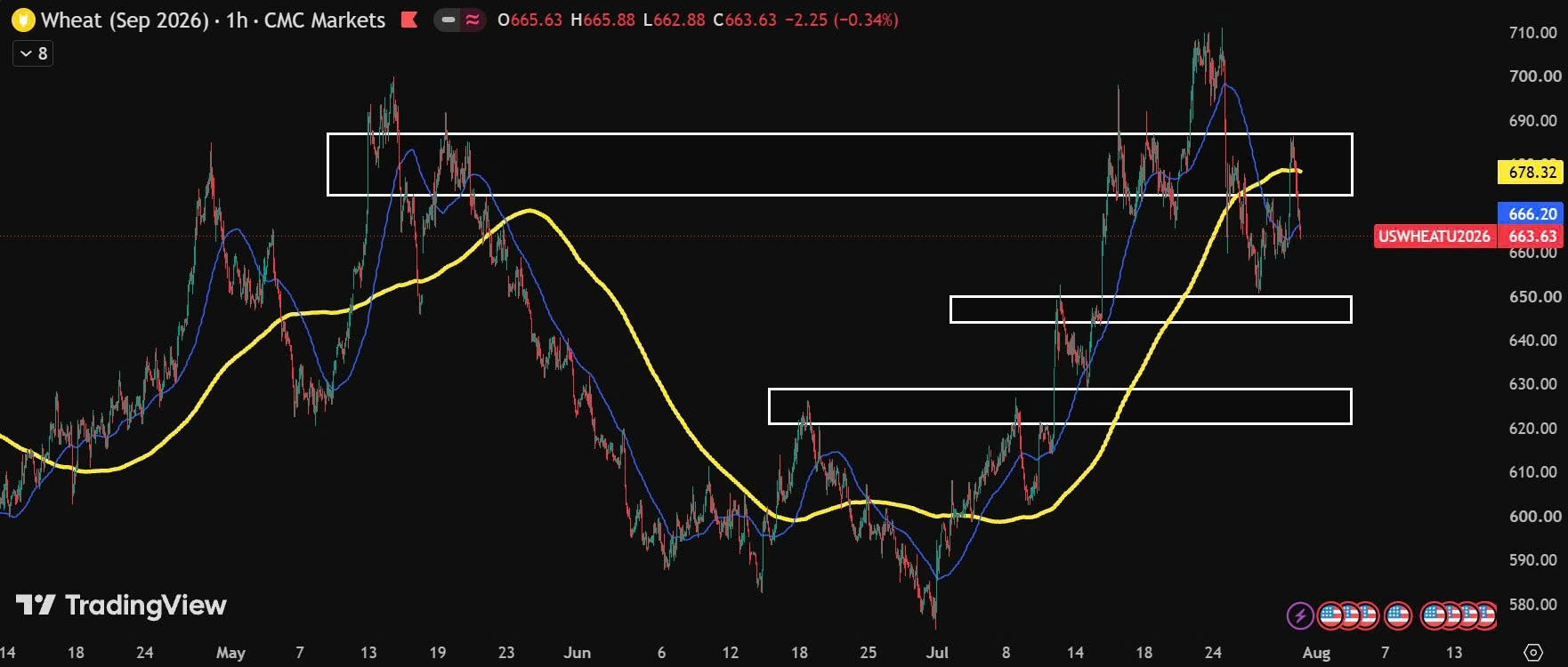Click the 12 date label on time axis
This screenshot has height=667, width=1568.
coord(731,653)
